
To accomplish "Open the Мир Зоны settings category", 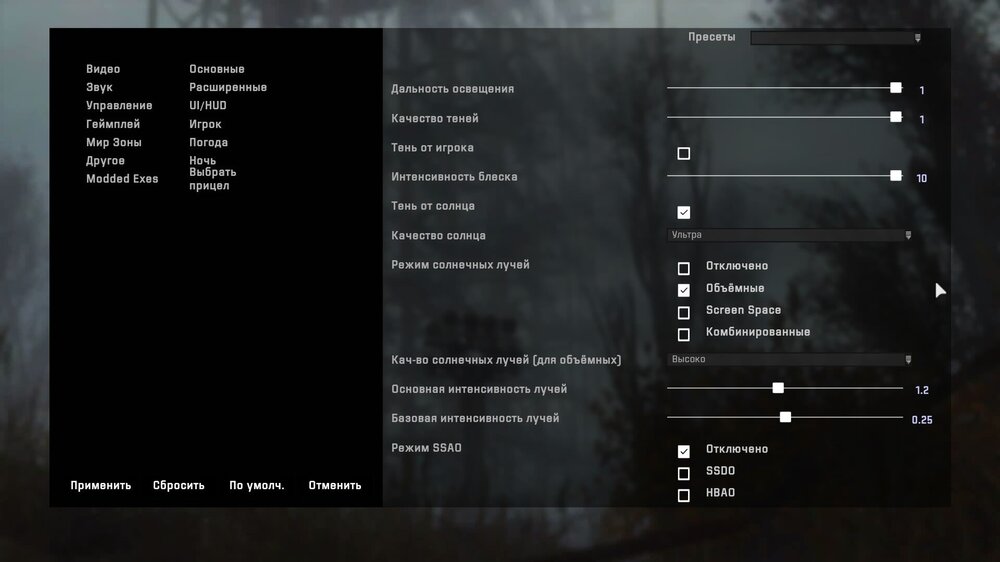I will point(114,142).
